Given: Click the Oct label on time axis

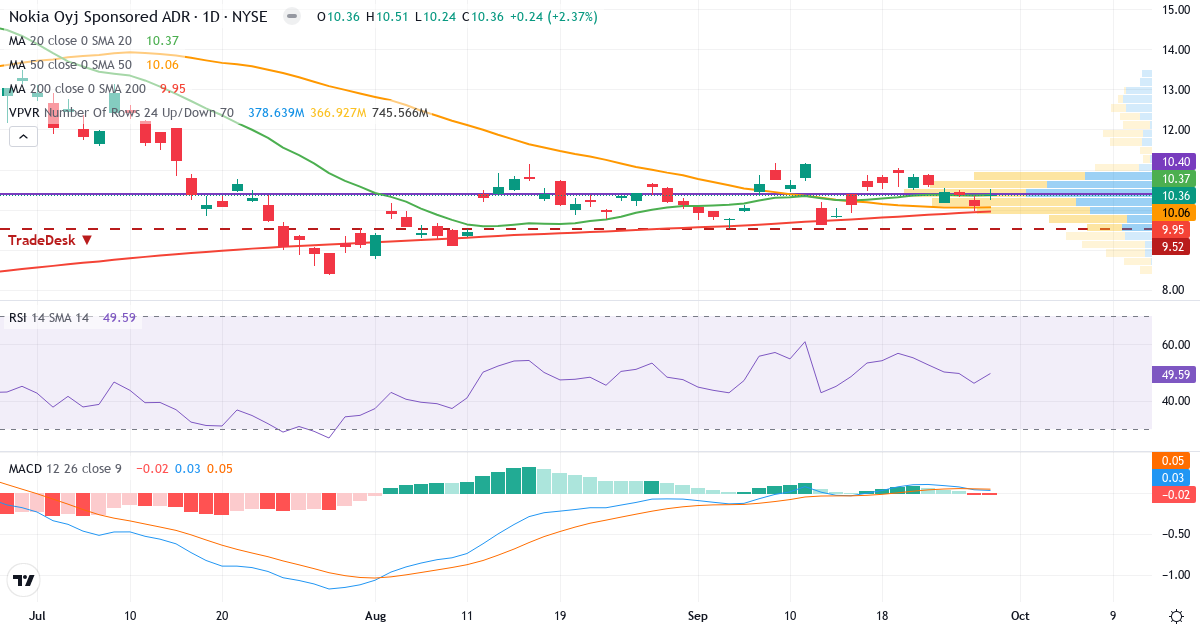Looking at the screenshot, I should pyautogui.click(x=1019, y=617).
